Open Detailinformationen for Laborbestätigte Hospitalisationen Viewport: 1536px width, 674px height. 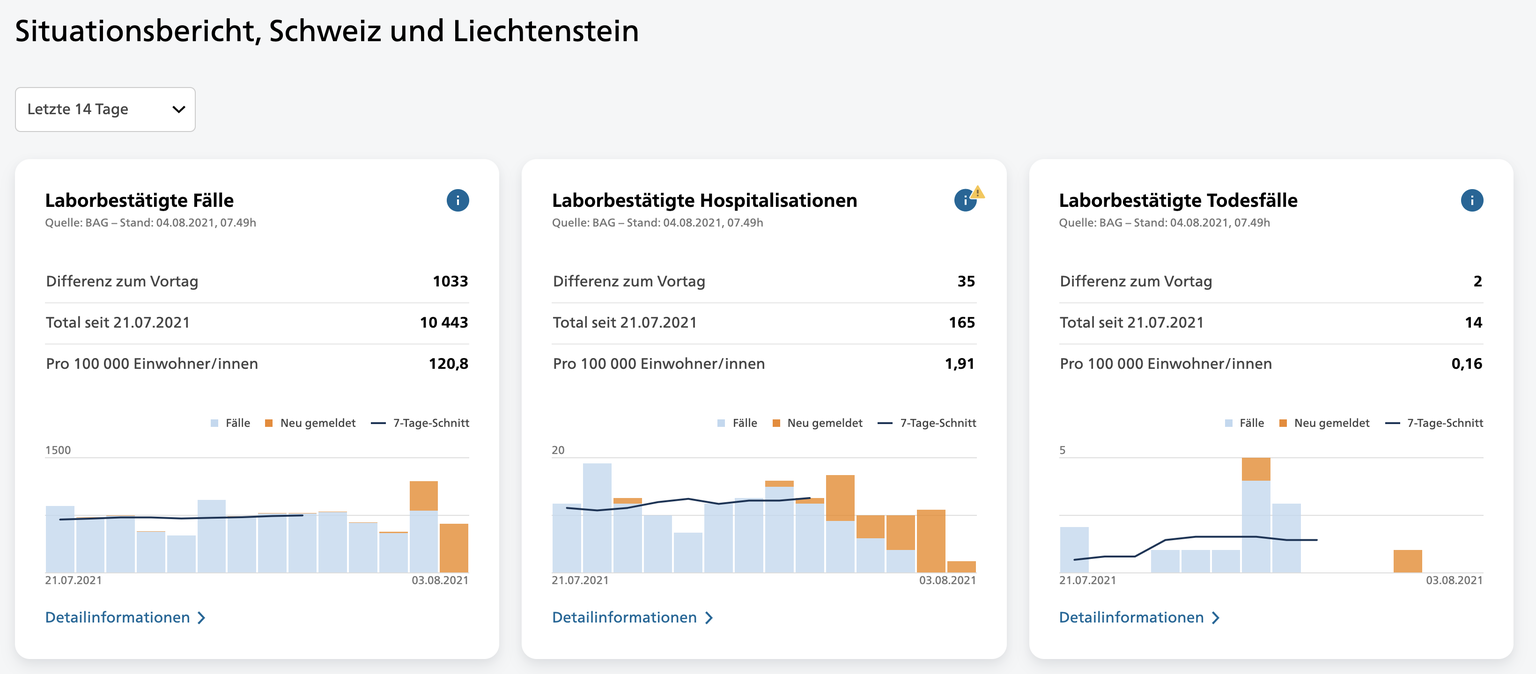coord(624,618)
